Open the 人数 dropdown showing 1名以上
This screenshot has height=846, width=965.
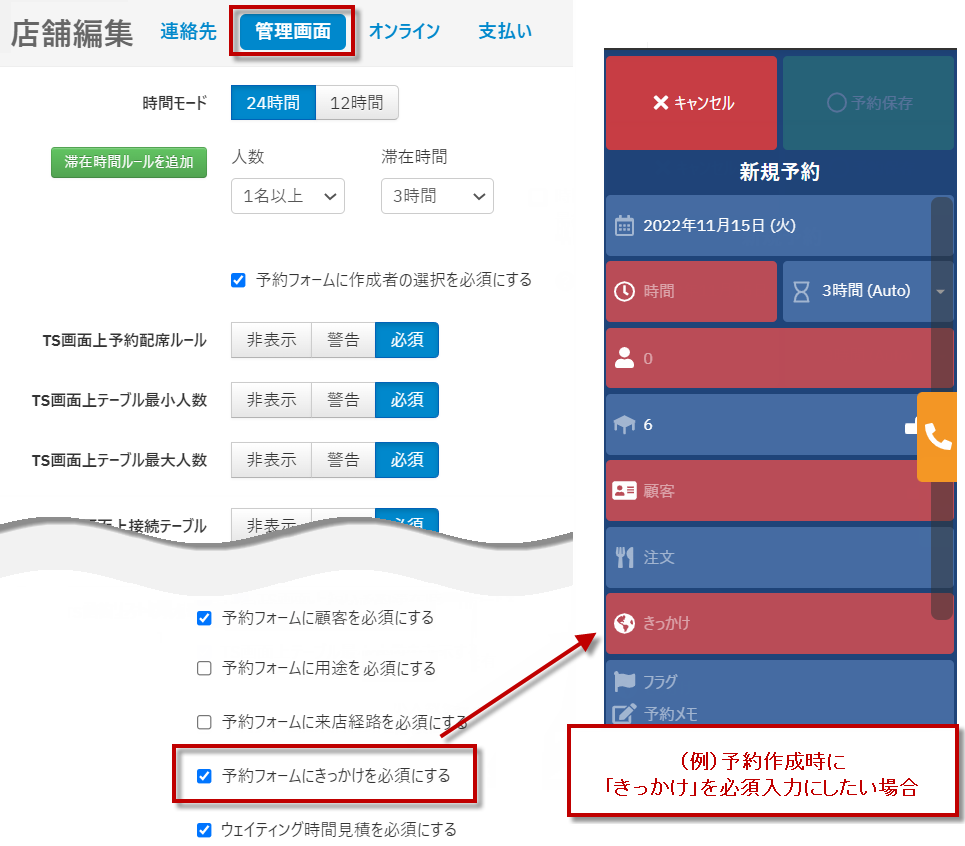[287, 196]
